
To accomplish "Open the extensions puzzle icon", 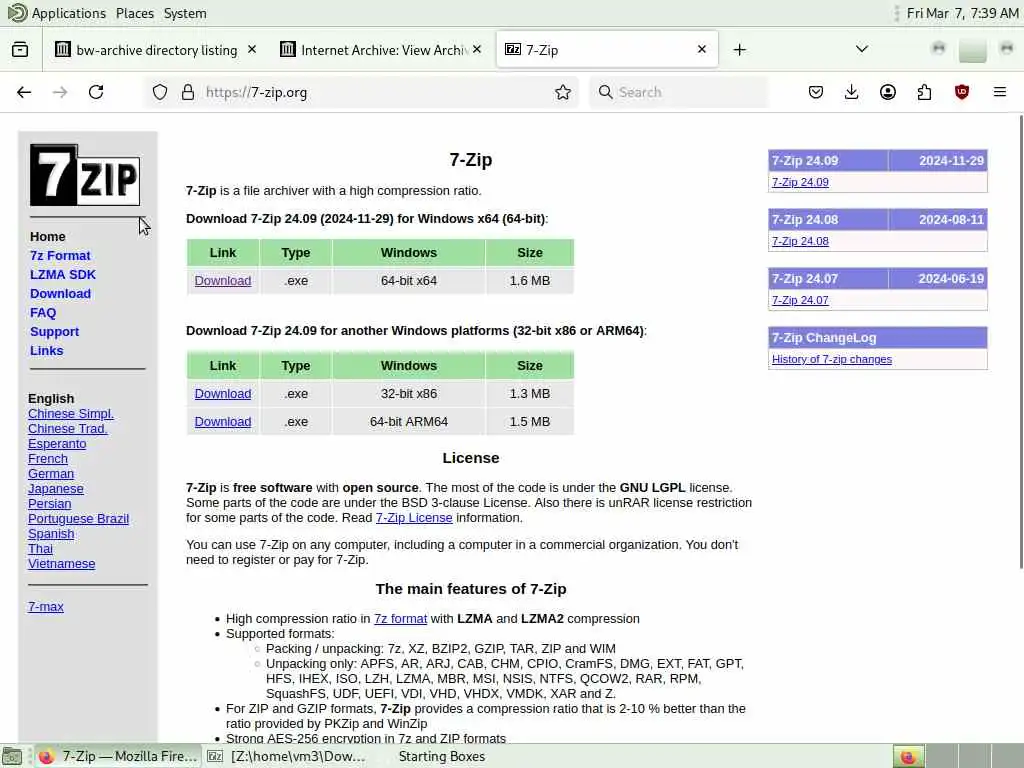I will pyautogui.click(x=924, y=92).
